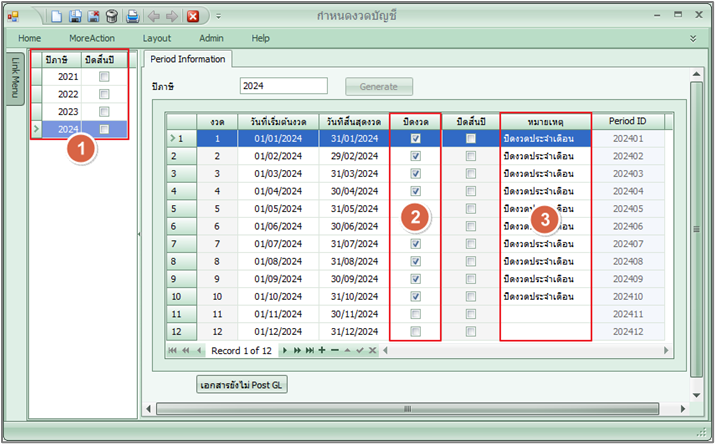This screenshot has width=715, height=444.
Task: Go to next record in navigator
Action: click(284, 350)
